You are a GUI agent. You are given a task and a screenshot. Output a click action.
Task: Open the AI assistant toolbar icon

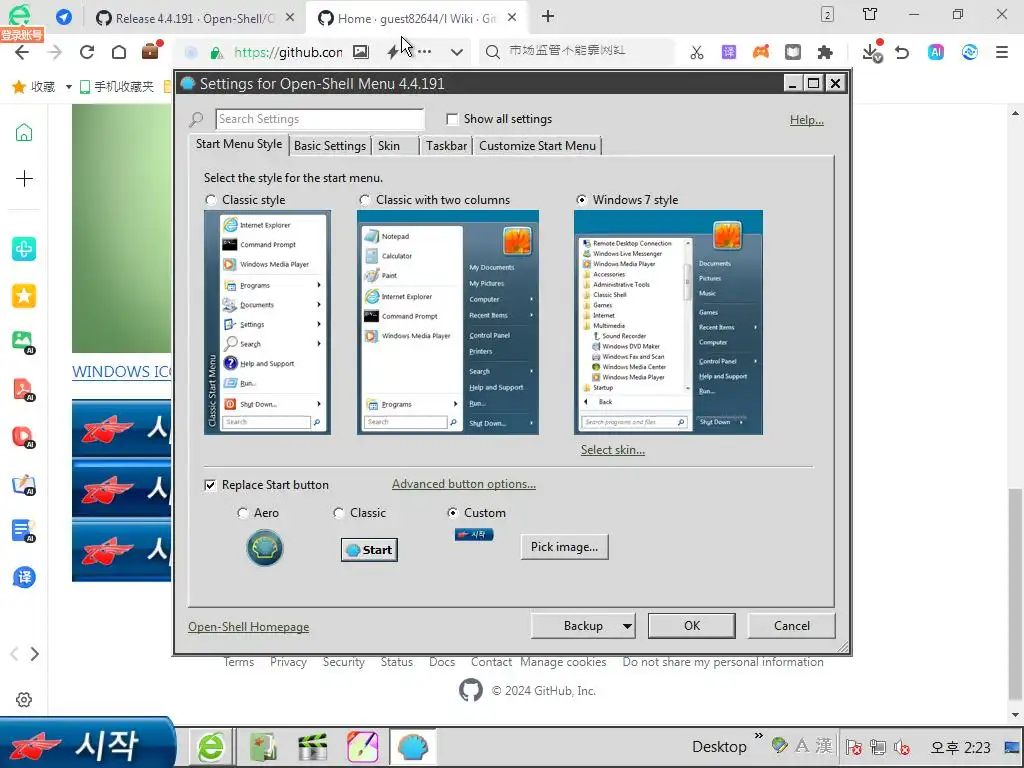(x=936, y=52)
